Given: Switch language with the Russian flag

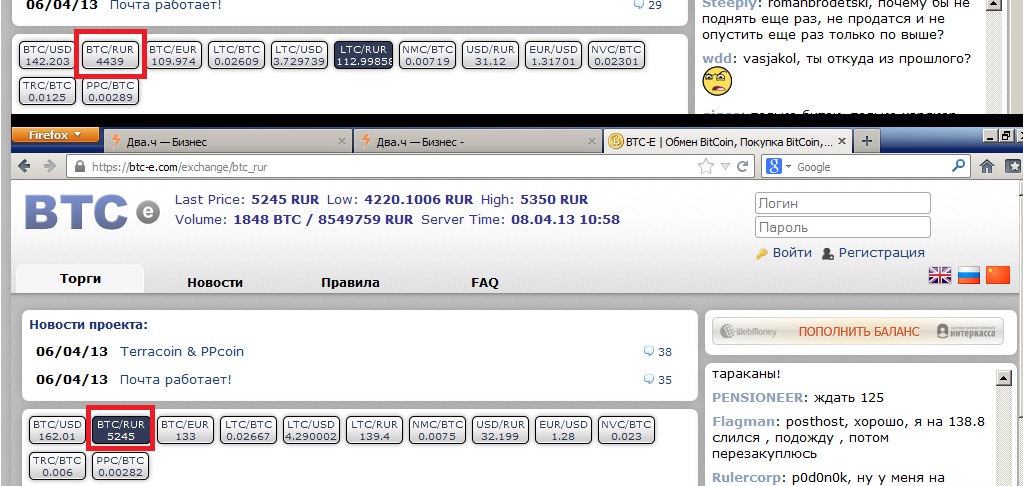Looking at the screenshot, I should [x=969, y=275].
